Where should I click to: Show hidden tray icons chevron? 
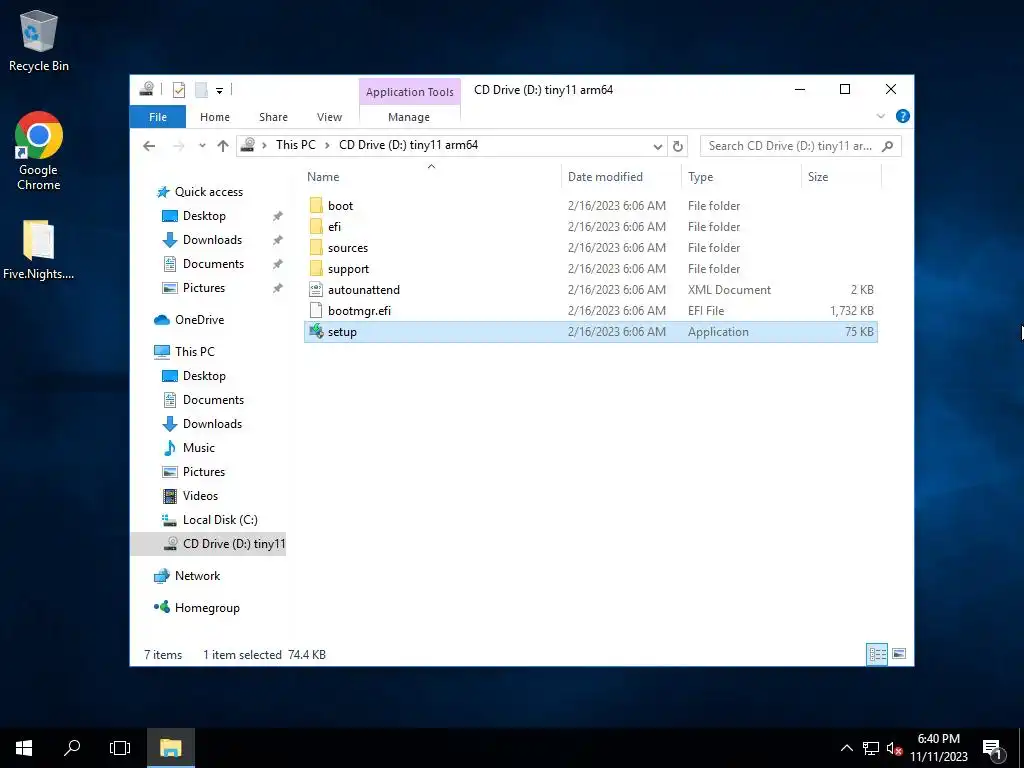click(x=846, y=748)
